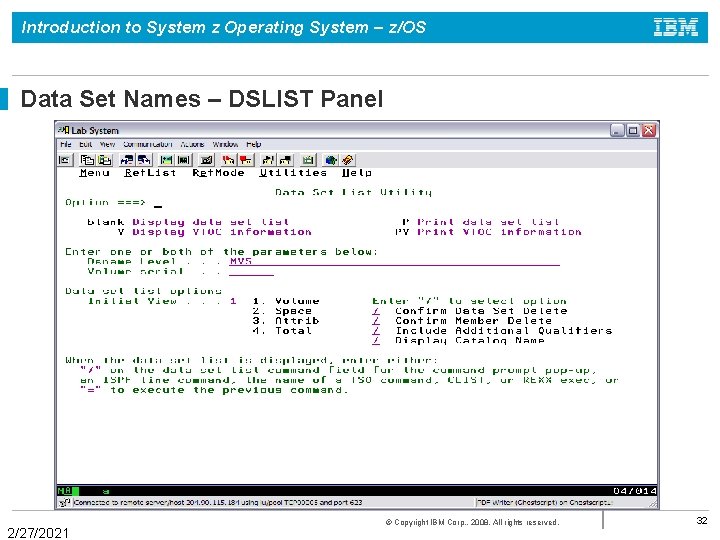Open Utilities in the ISPF action bar
This screenshot has width=720, height=540.
click(293, 173)
